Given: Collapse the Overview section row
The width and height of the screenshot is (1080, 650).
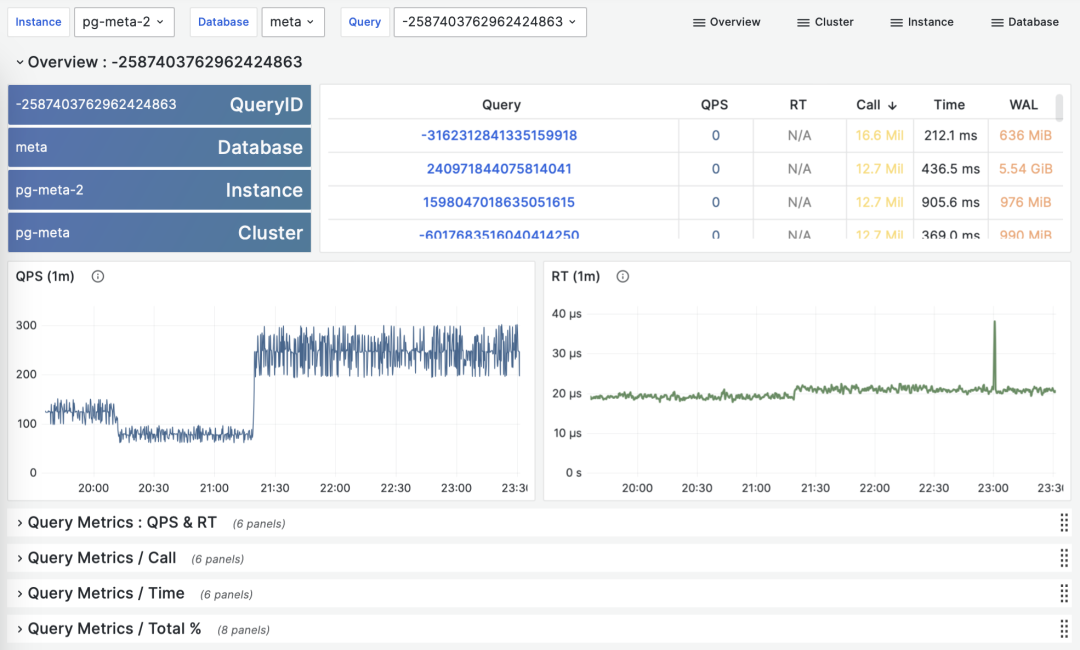Looking at the screenshot, I should [20, 62].
